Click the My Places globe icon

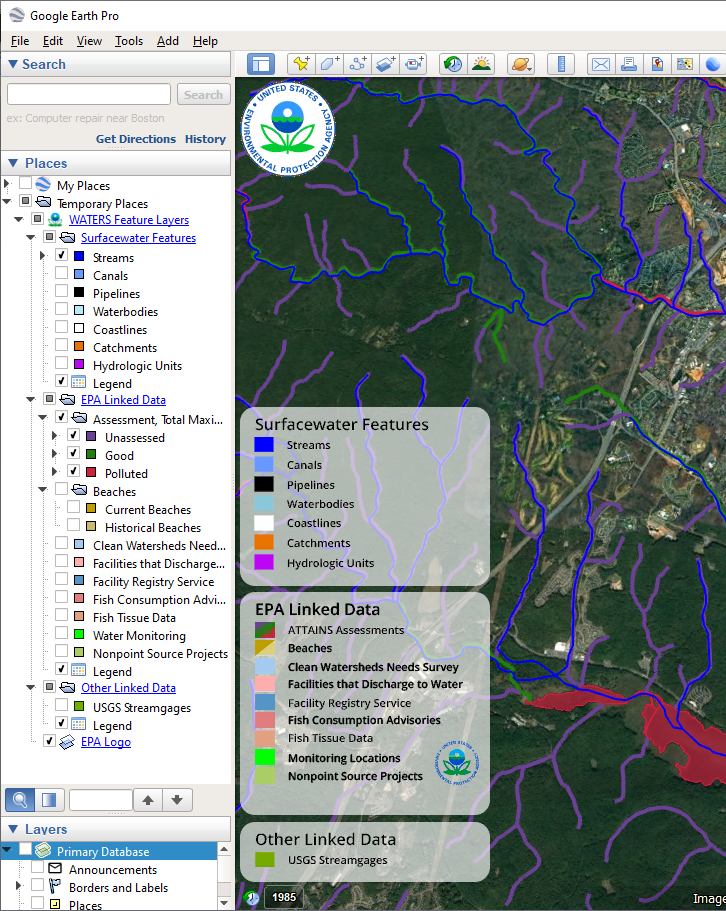coord(43,184)
